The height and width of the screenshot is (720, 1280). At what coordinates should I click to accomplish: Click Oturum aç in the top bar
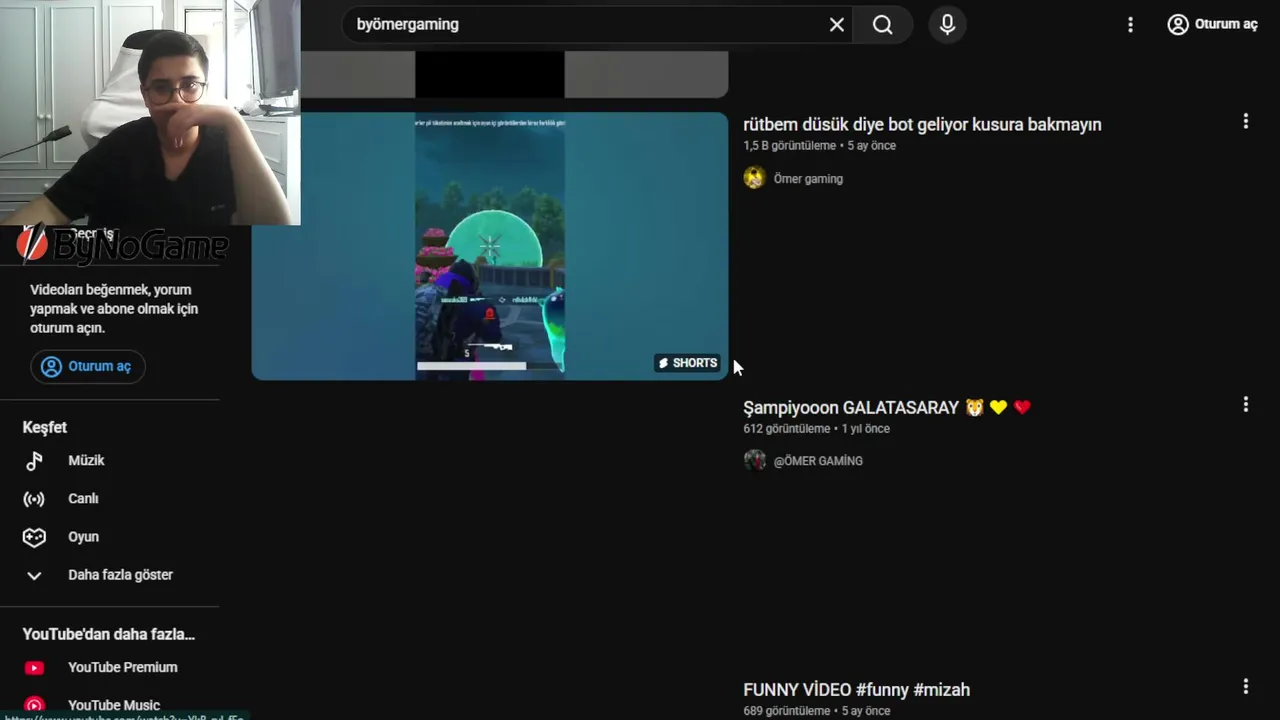[x=1212, y=24]
